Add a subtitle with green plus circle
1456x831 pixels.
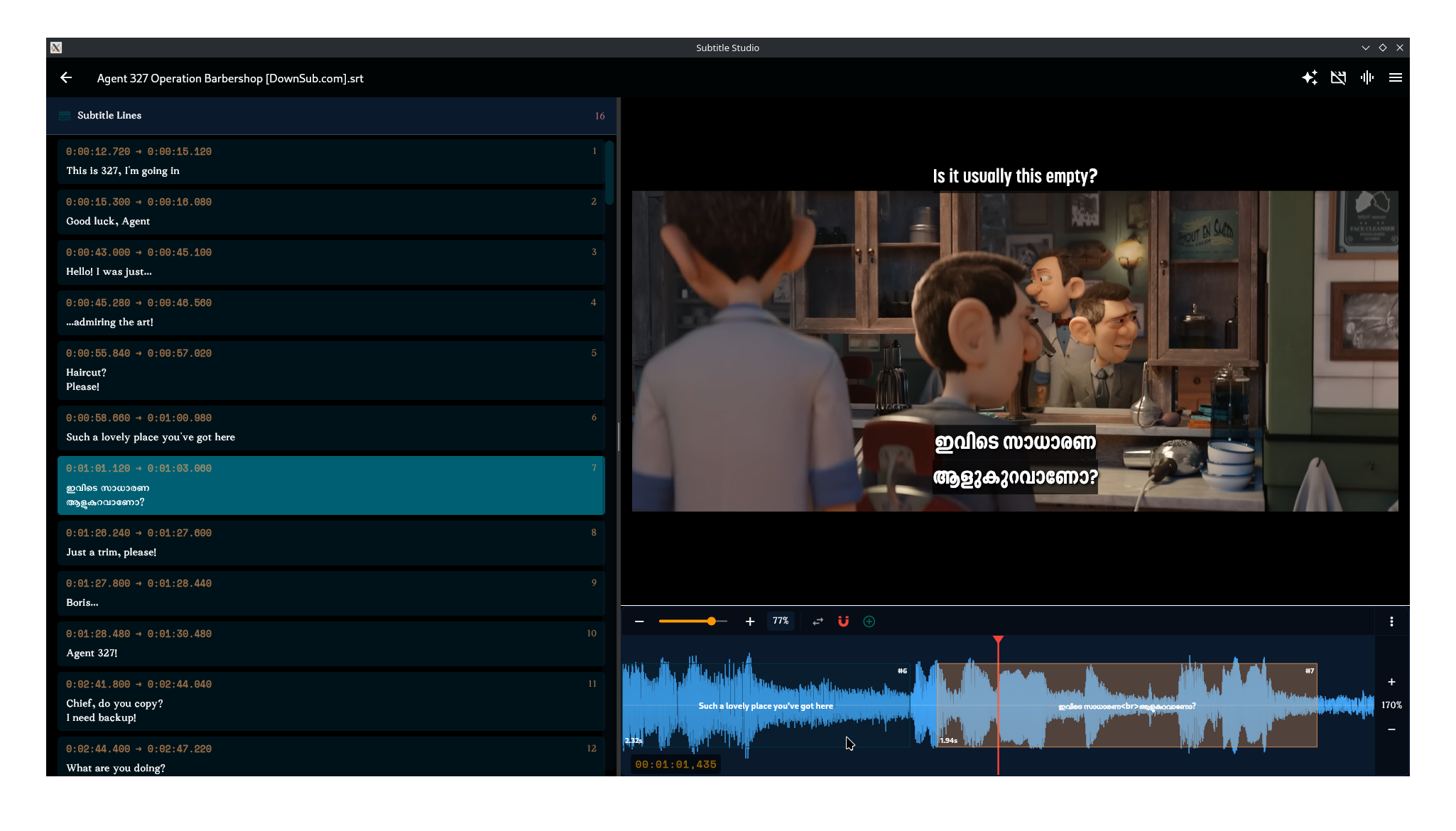(869, 621)
